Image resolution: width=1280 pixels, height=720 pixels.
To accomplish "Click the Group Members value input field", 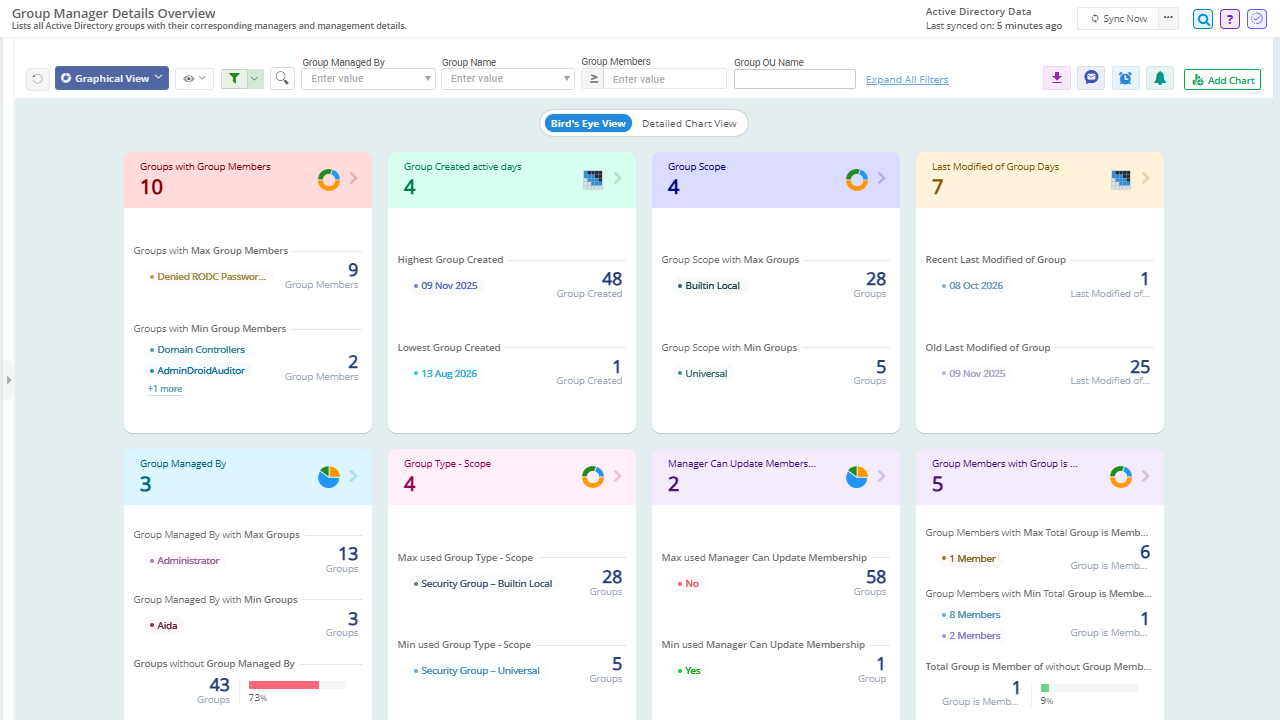I will pyautogui.click(x=666, y=78).
